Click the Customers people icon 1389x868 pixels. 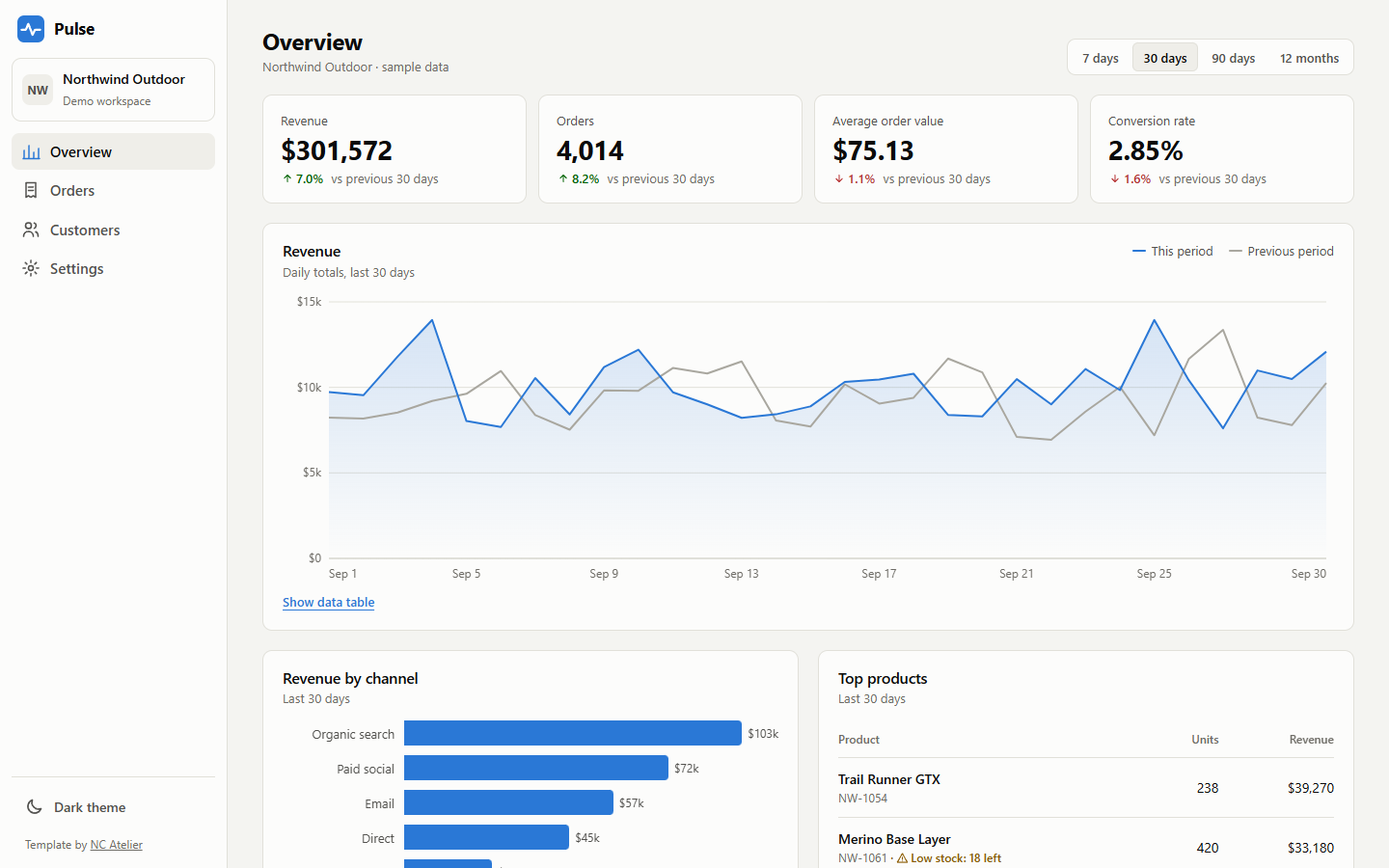pos(32,231)
